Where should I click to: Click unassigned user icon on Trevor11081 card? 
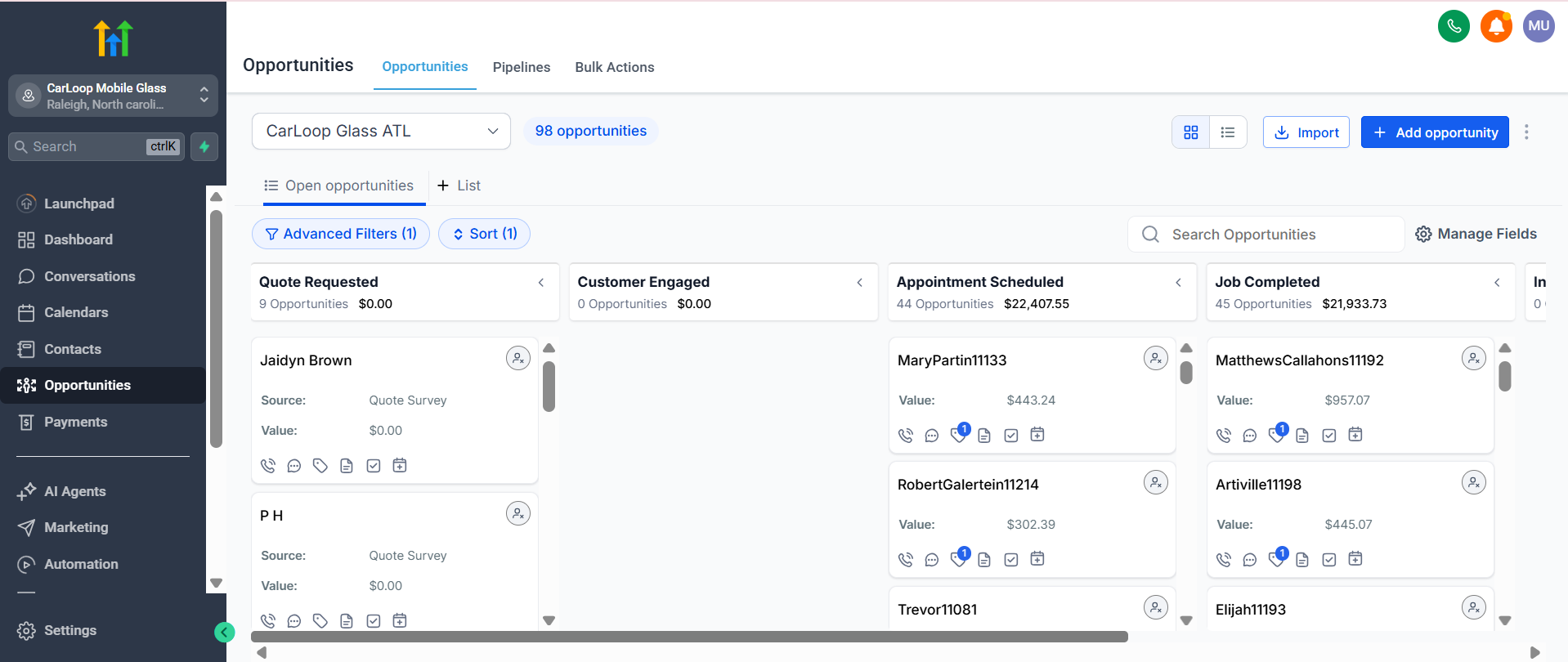pos(1156,607)
